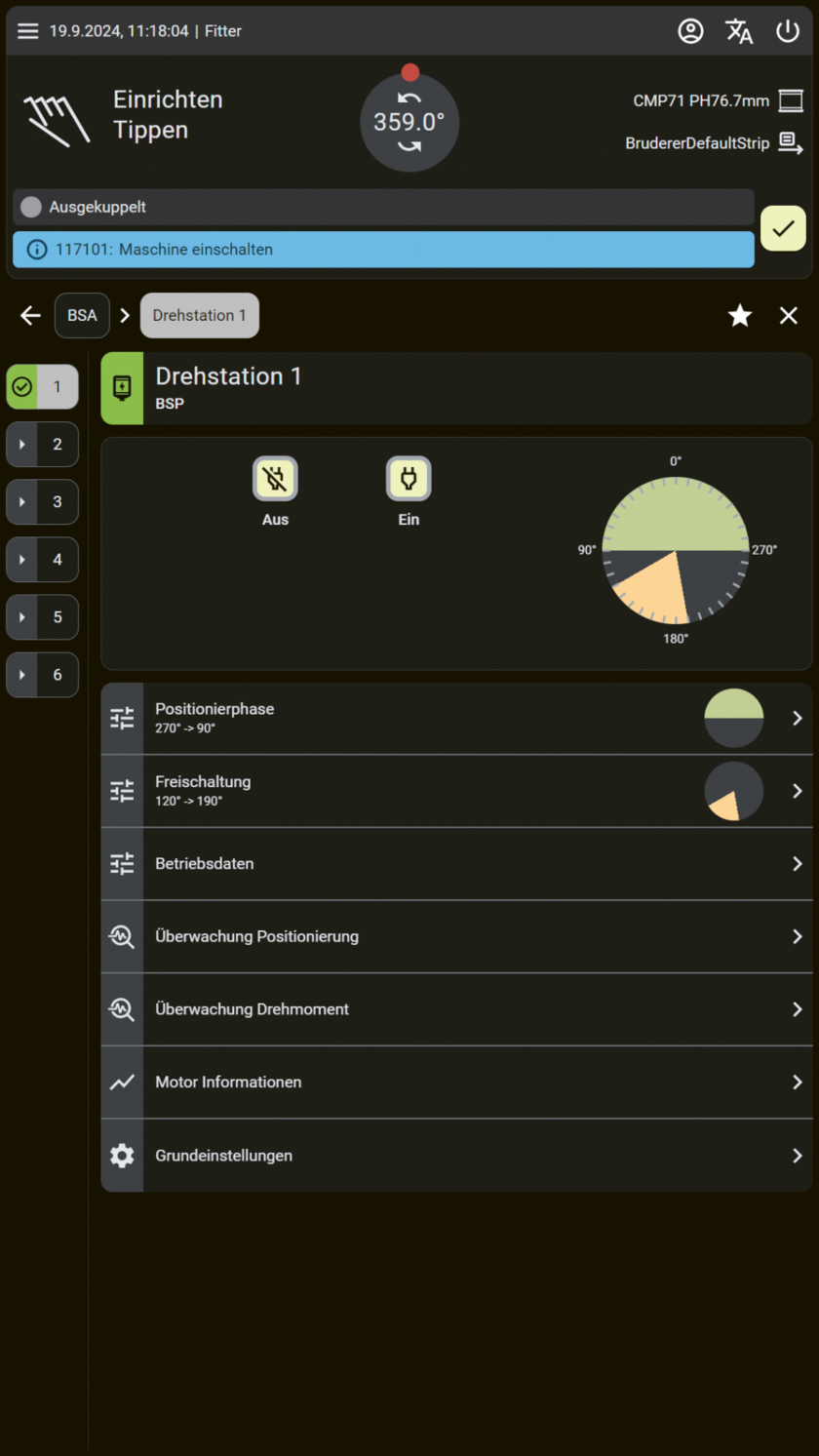Image resolution: width=819 pixels, height=1456 pixels.
Task: Open the user profile icon
Action: click(x=690, y=31)
